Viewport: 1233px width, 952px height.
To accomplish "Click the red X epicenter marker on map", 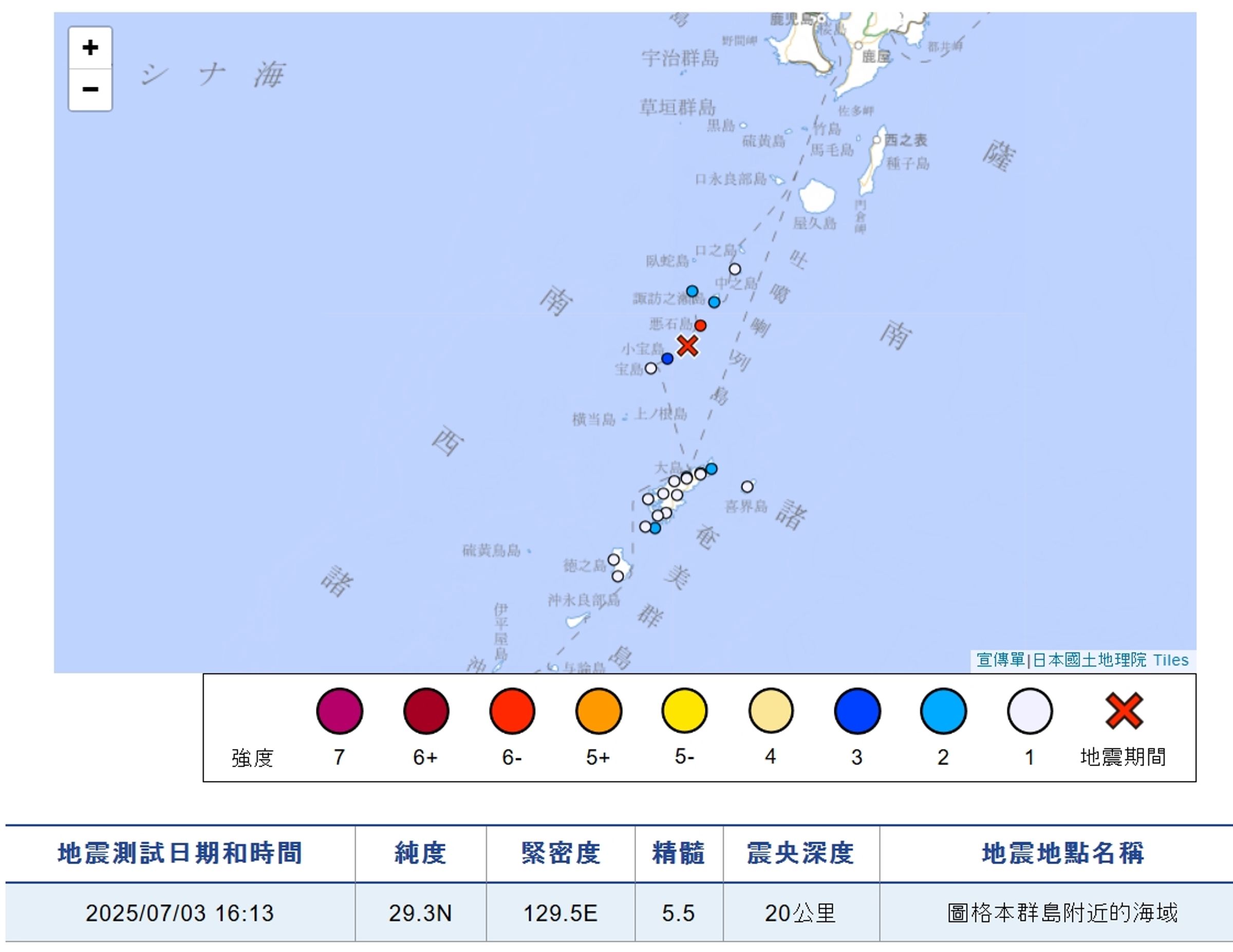I will pos(687,345).
